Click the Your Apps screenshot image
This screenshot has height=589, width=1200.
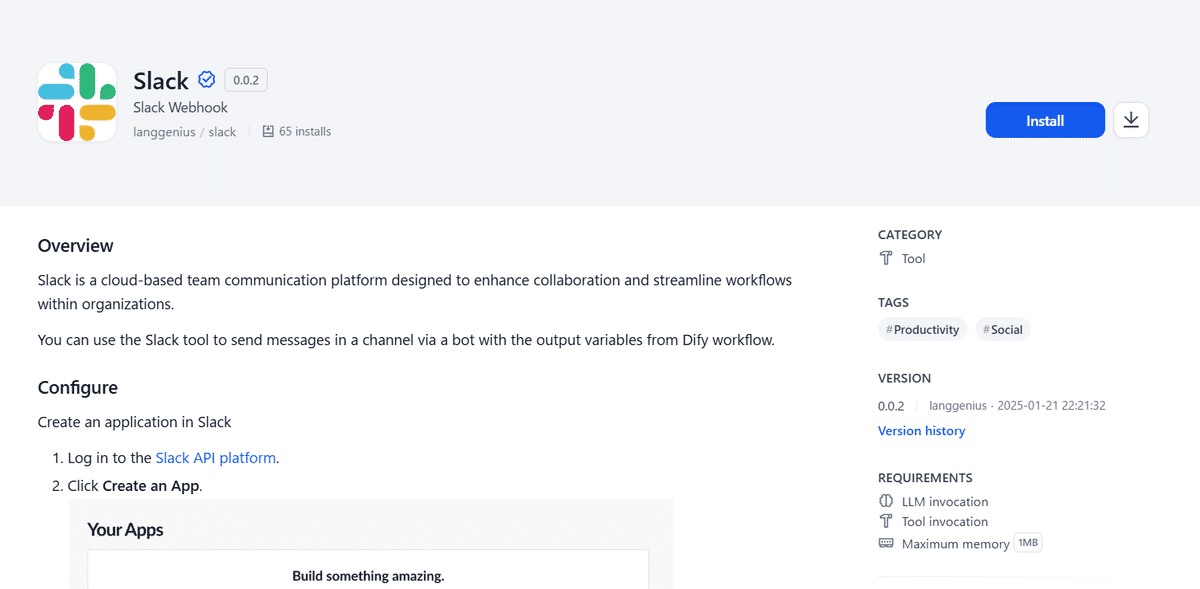(371, 543)
